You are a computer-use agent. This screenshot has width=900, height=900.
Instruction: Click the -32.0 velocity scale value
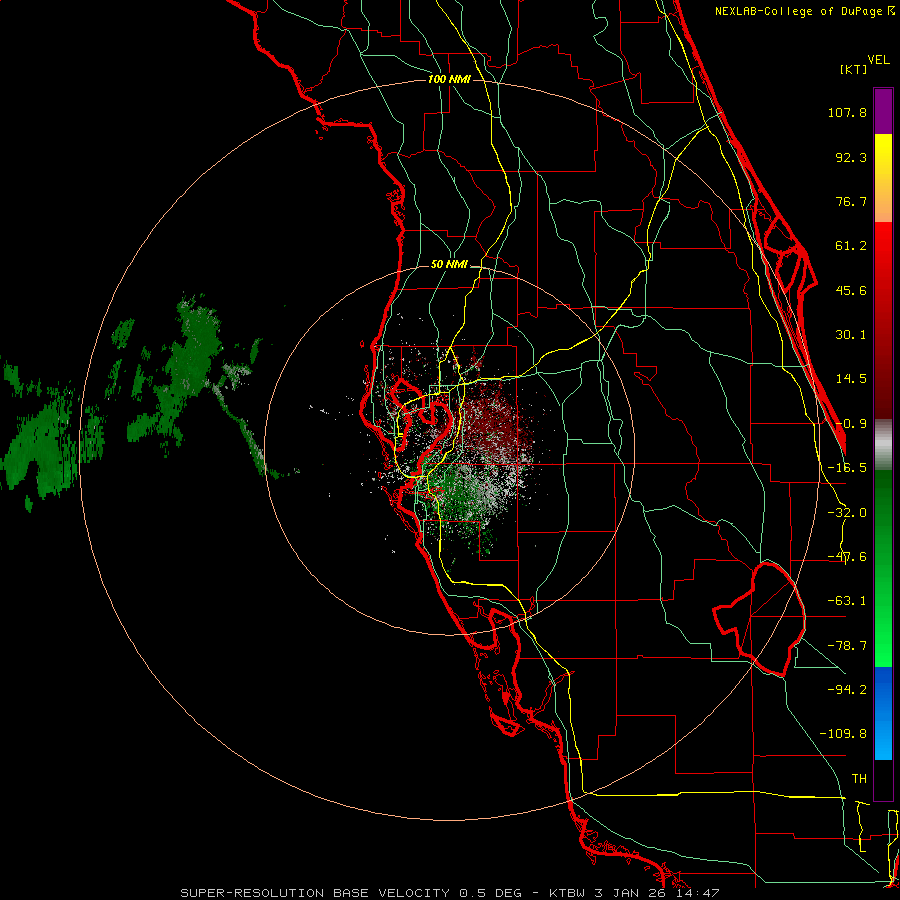click(x=847, y=513)
